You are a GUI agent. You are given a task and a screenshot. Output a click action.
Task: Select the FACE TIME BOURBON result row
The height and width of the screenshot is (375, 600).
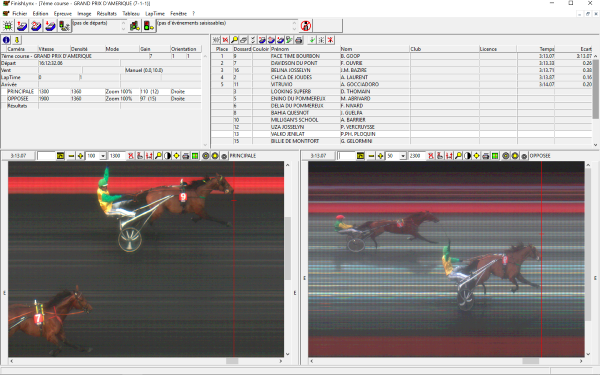tap(402, 56)
